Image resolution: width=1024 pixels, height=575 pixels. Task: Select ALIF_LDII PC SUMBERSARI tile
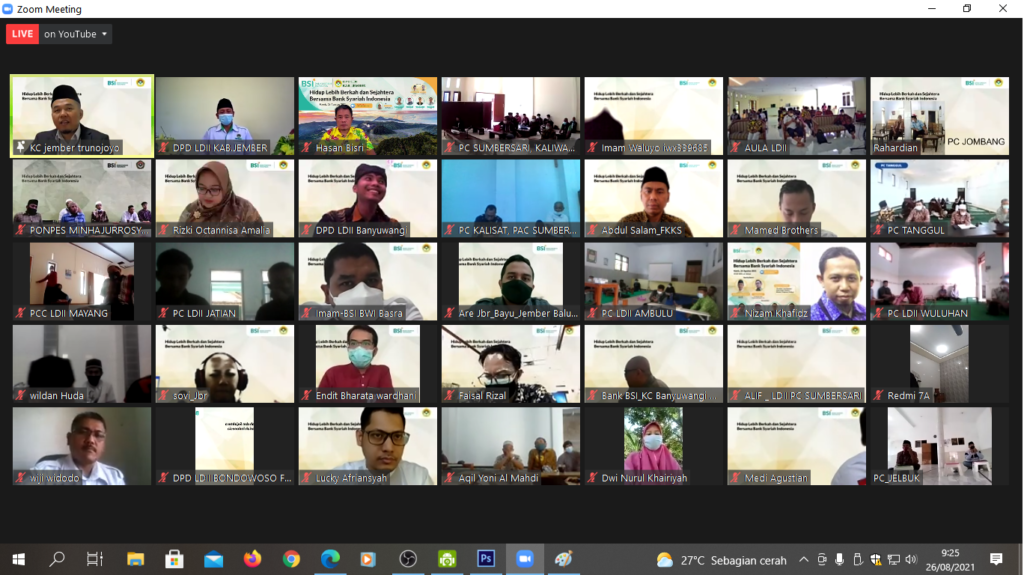(797, 364)
